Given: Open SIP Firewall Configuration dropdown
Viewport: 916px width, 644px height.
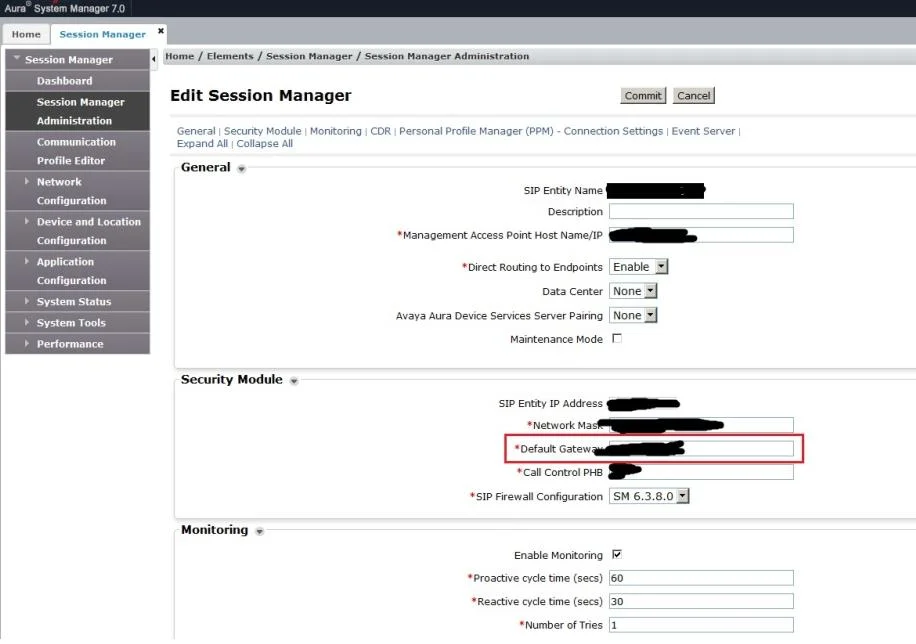Looking at the screenshot, I should 649,496.
